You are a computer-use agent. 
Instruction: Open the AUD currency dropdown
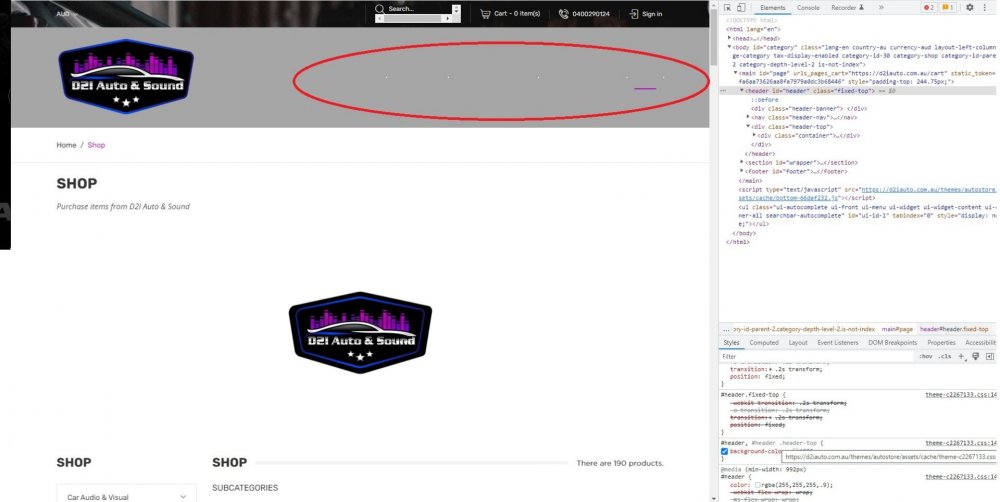point(66,13)
